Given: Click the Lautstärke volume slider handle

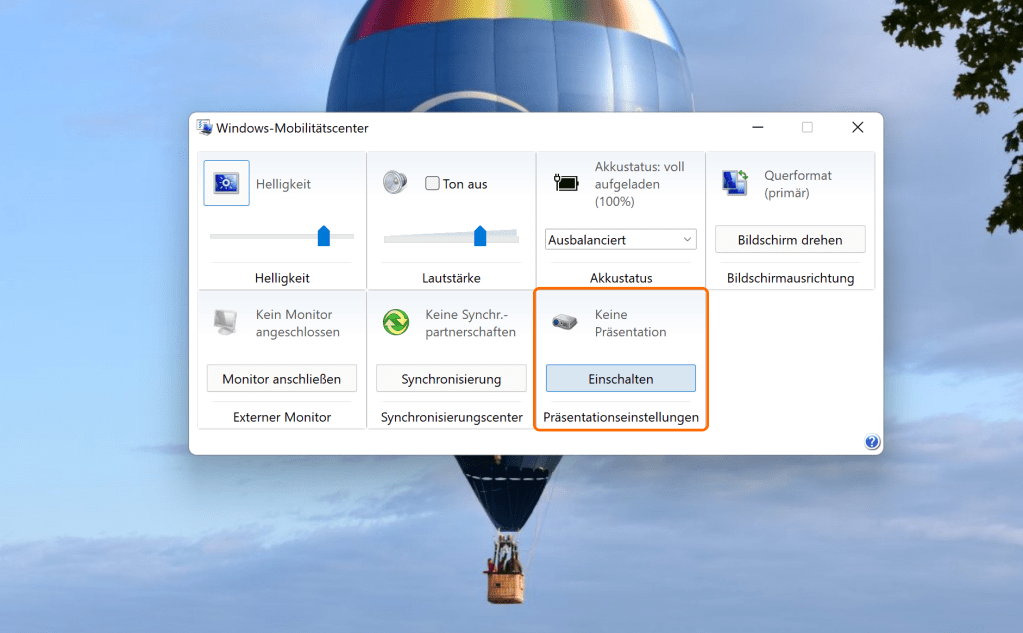Looking at the screenshot, I should [x=480, y=236].
